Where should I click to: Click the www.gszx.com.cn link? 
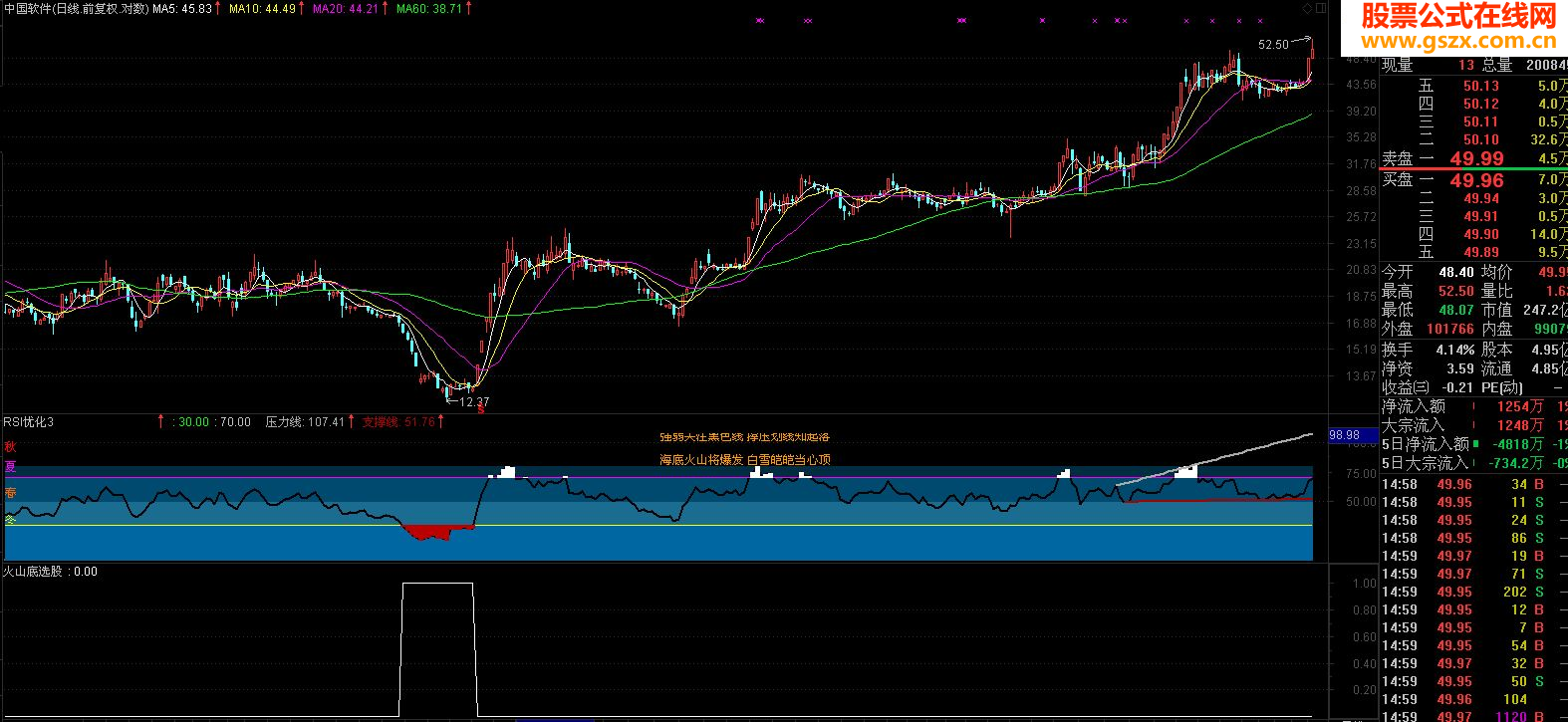(1458, 41)
